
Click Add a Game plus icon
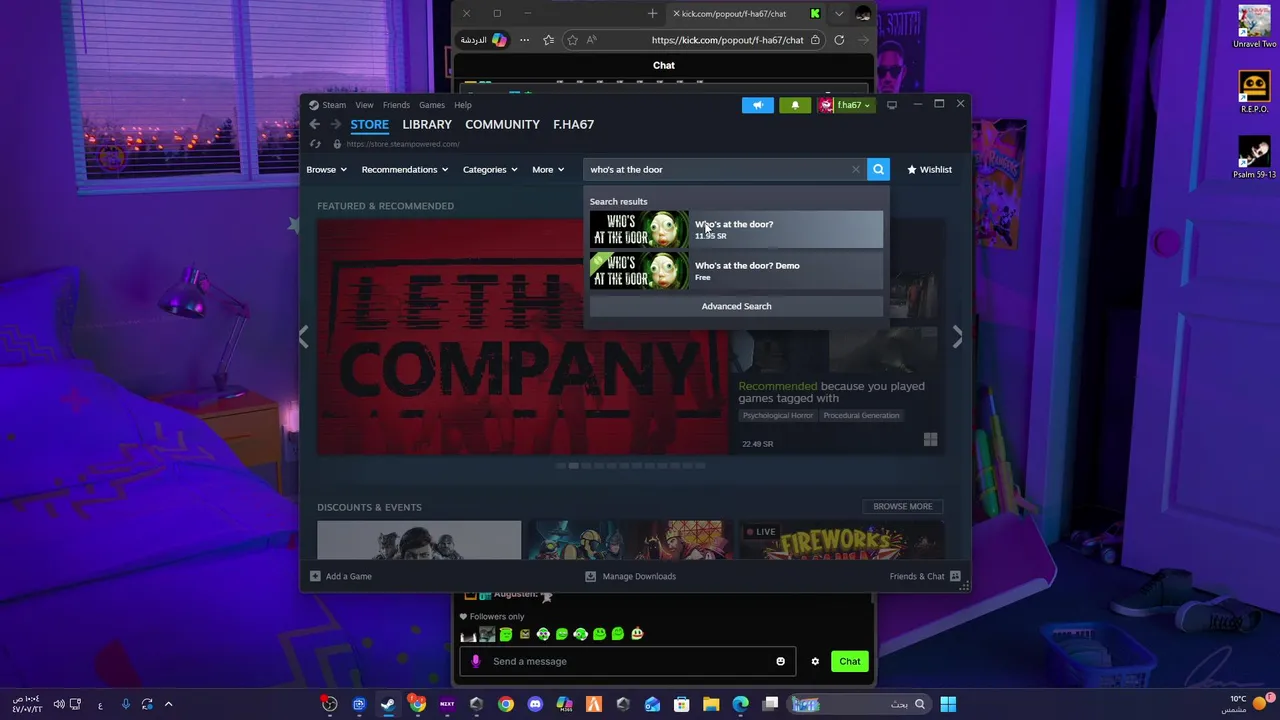315,576
